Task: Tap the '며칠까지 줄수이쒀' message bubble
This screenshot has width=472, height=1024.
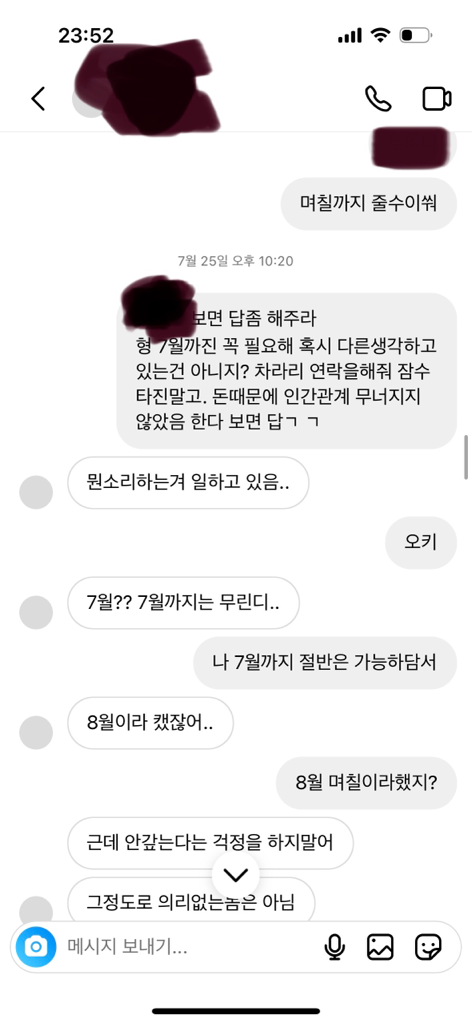Action: coord(369,204)
